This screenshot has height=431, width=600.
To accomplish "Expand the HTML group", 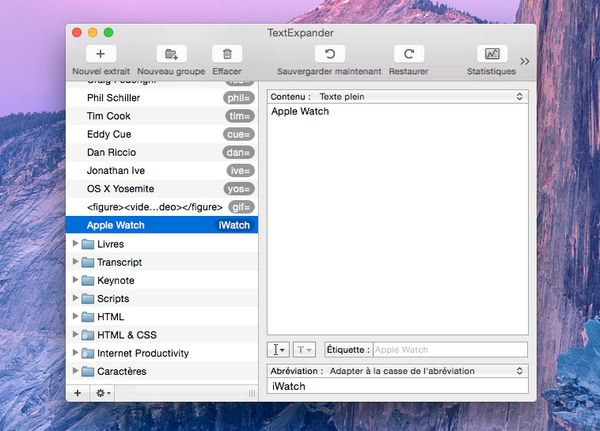I will (75, 316).
